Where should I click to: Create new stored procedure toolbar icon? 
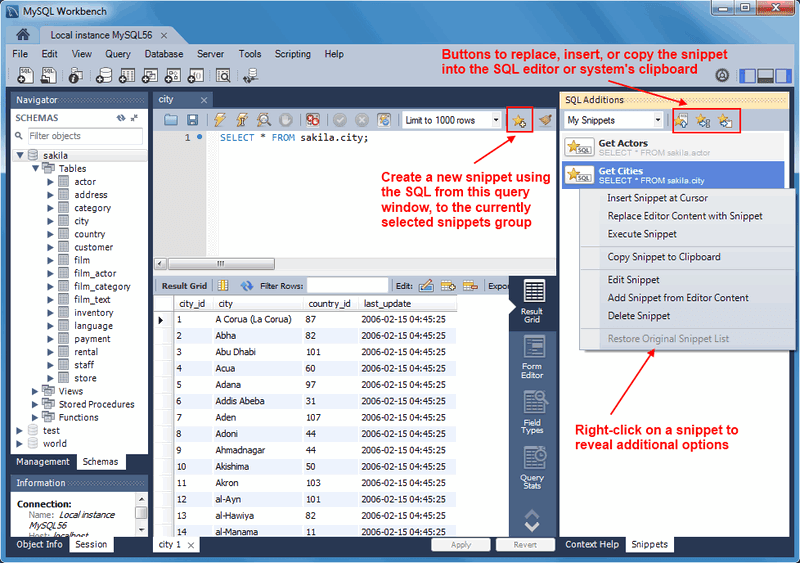[x=172, y=76]
